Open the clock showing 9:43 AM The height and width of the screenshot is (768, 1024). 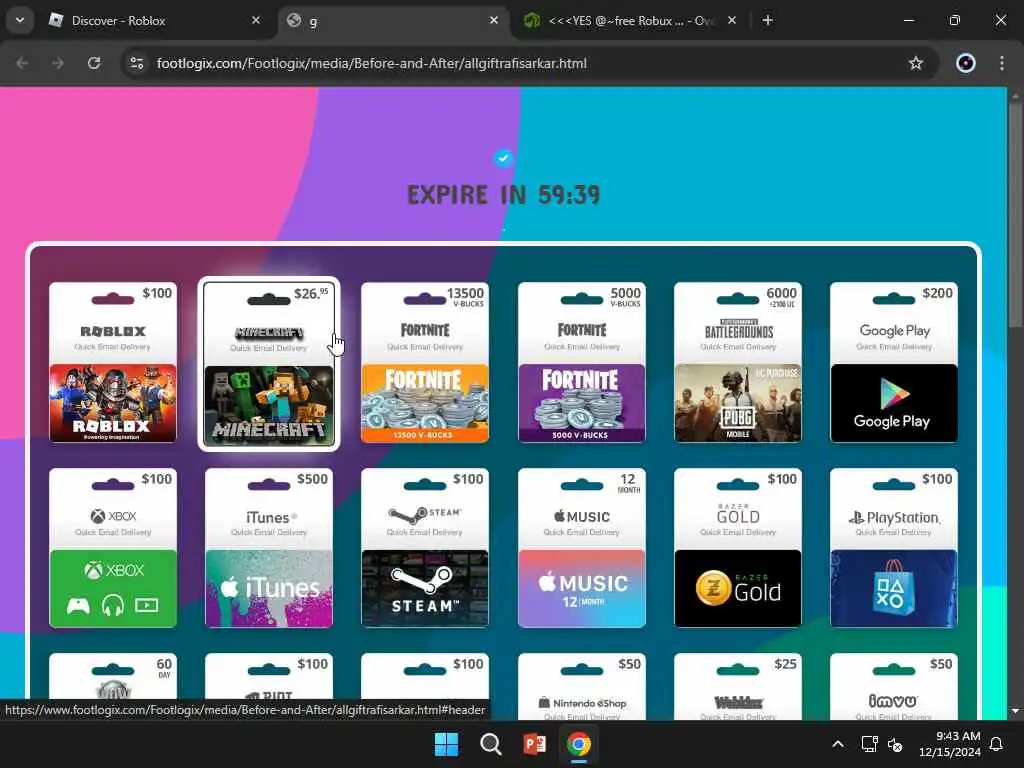click(x=949, y=744)
